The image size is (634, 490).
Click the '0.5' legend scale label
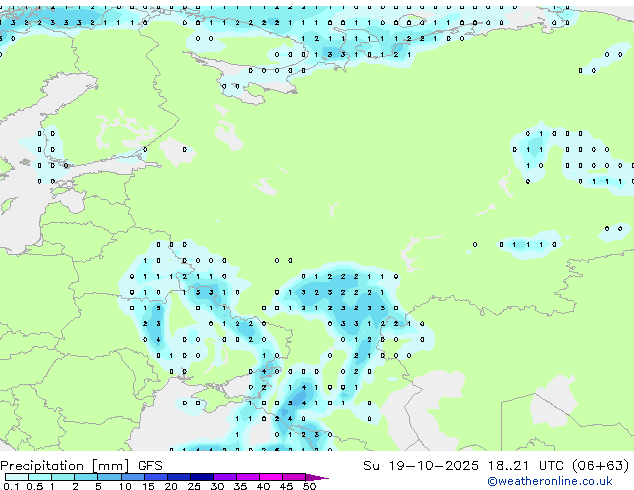coord(35,486)
